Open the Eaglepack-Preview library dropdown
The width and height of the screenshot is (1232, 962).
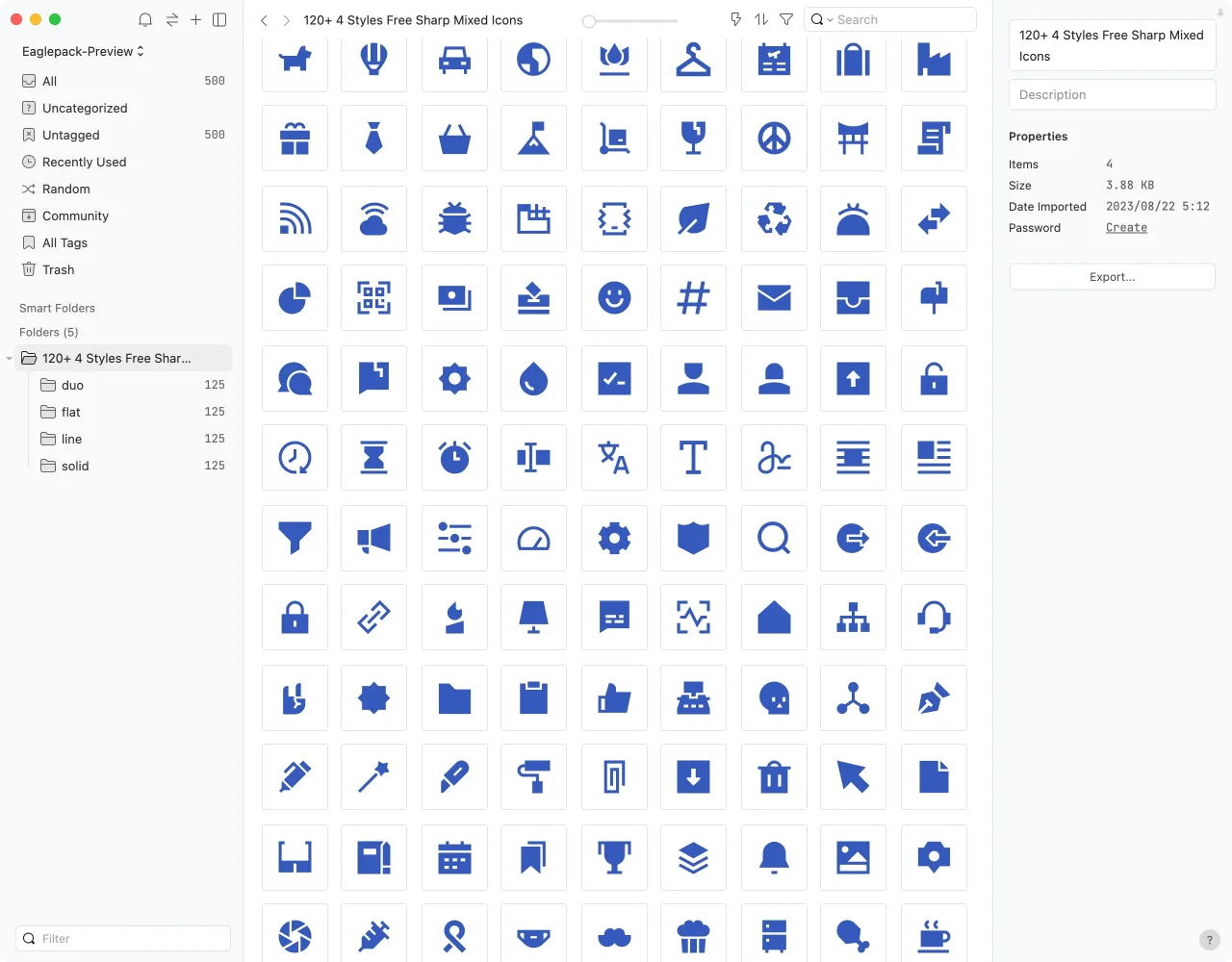[83, 51]
